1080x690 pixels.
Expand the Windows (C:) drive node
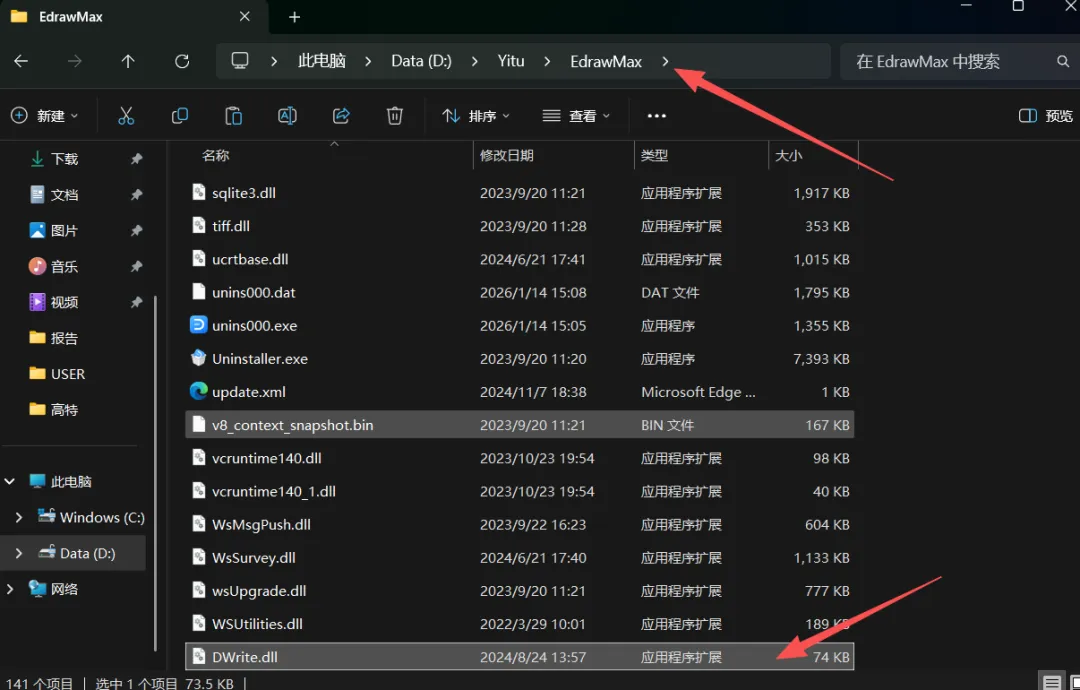pyautogui.click(x=19, y=517)
